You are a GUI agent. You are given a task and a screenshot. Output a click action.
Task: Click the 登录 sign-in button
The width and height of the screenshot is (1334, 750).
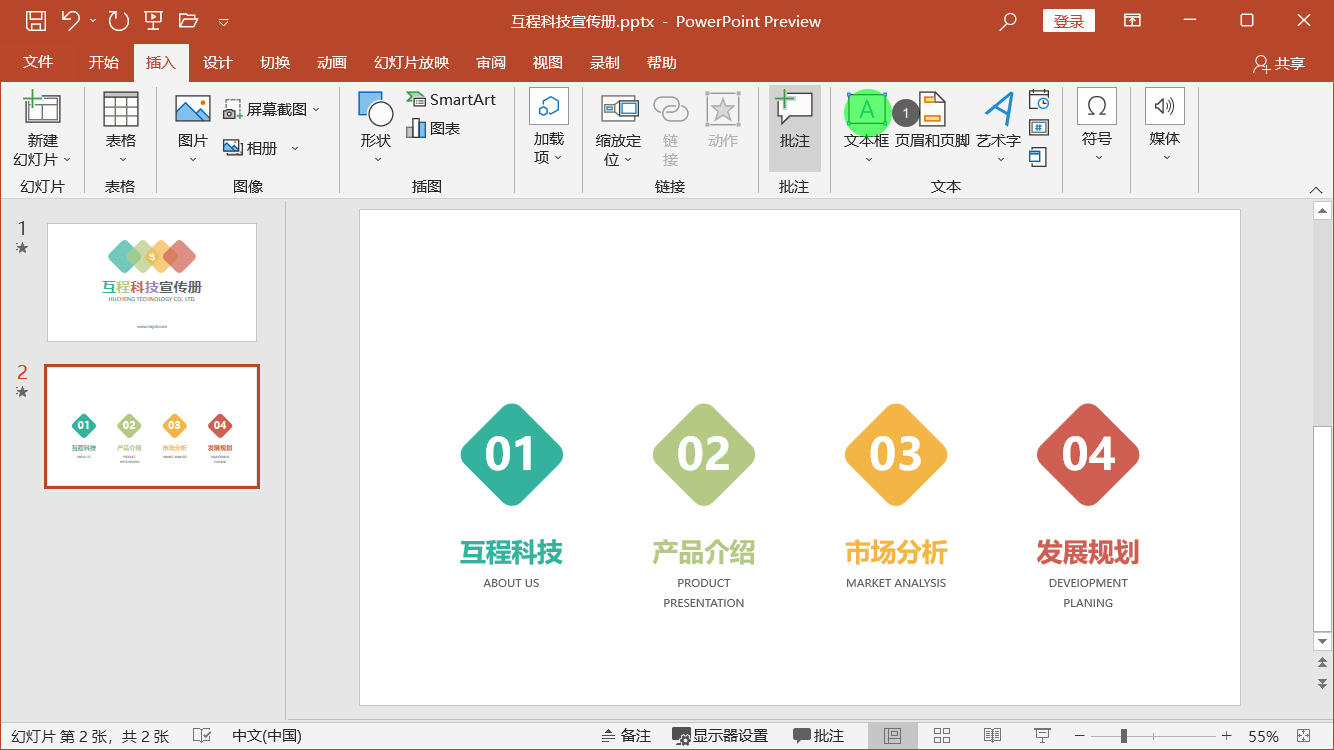click(1069, 21)
